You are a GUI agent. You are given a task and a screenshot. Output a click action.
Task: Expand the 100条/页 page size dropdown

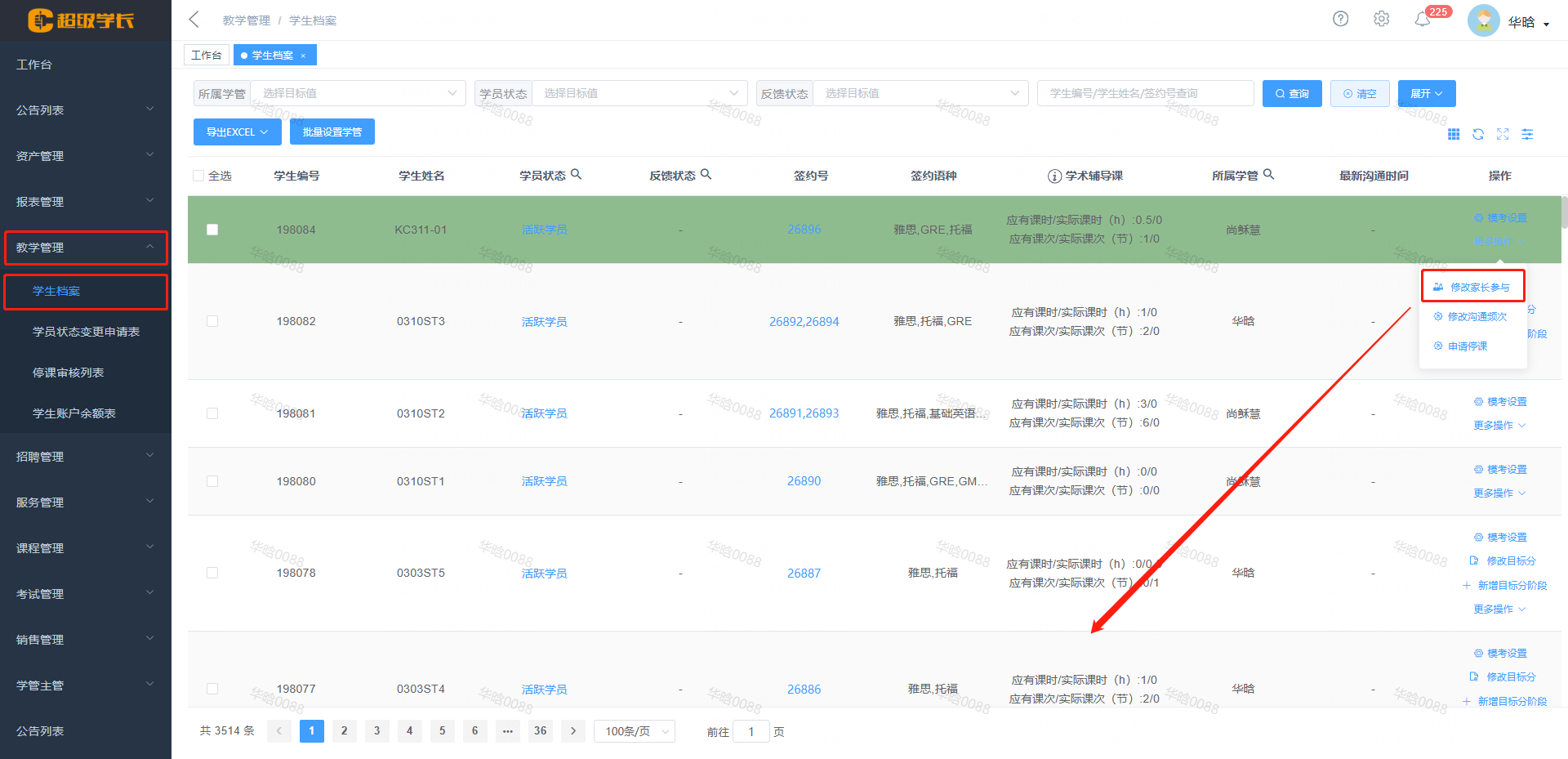coord(635,731)
